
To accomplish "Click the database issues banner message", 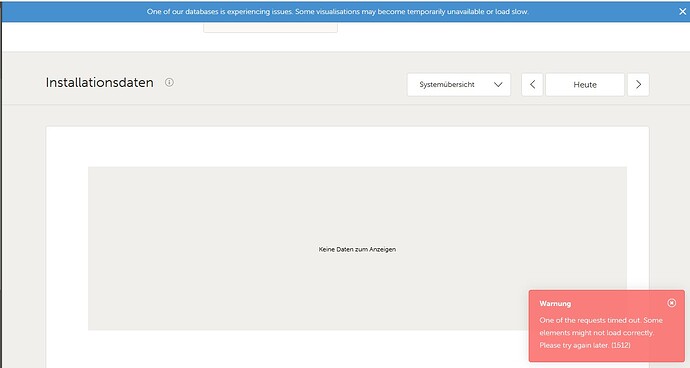I will tap(338, 12).
